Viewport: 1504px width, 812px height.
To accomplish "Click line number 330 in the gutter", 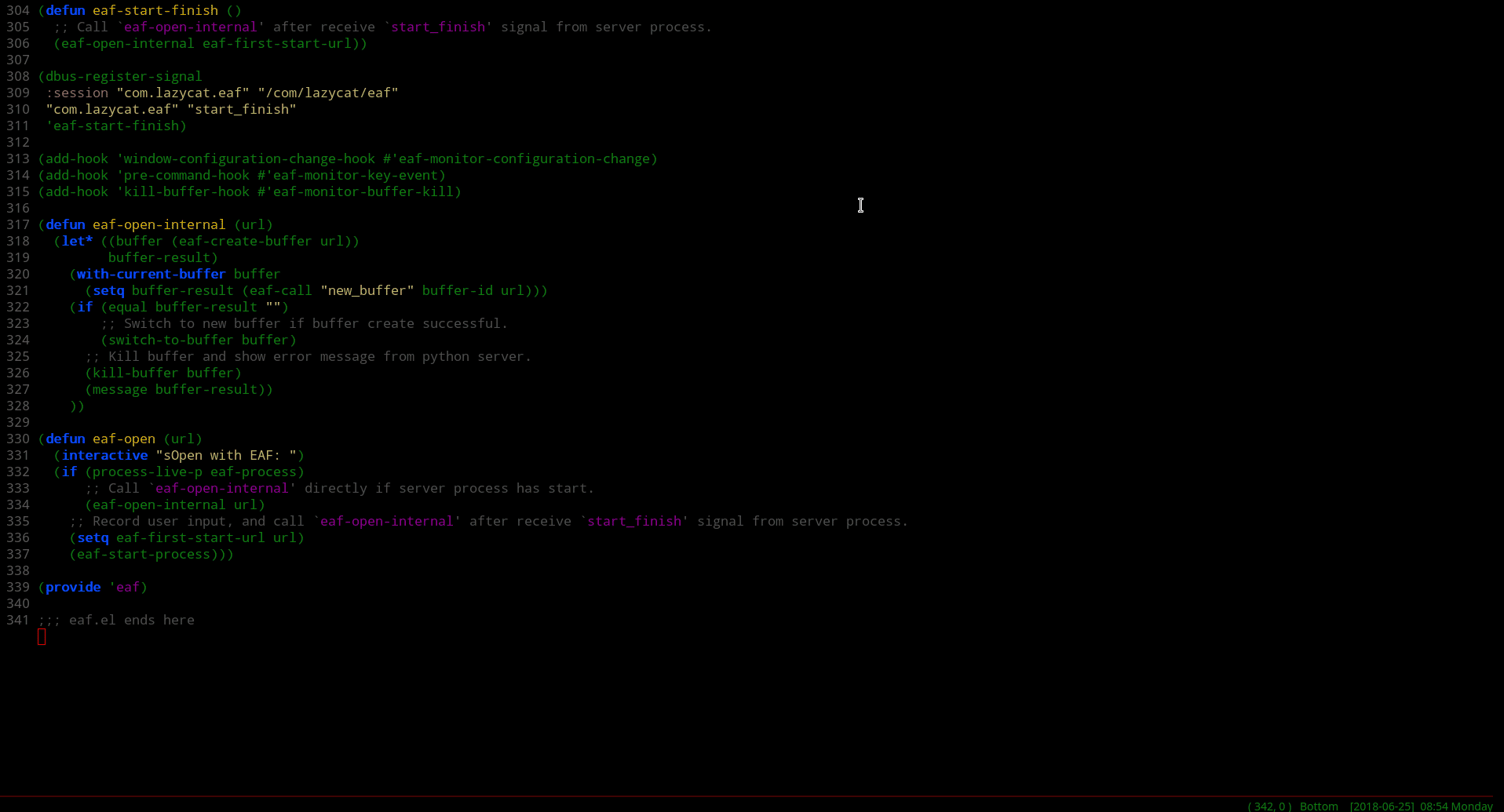I will 18,439.
